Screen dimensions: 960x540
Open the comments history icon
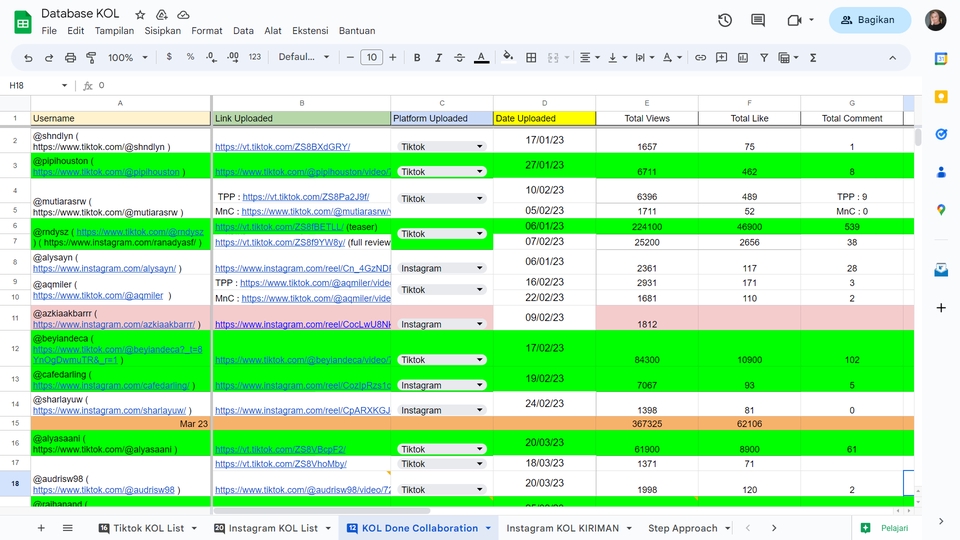coord(758,20)
